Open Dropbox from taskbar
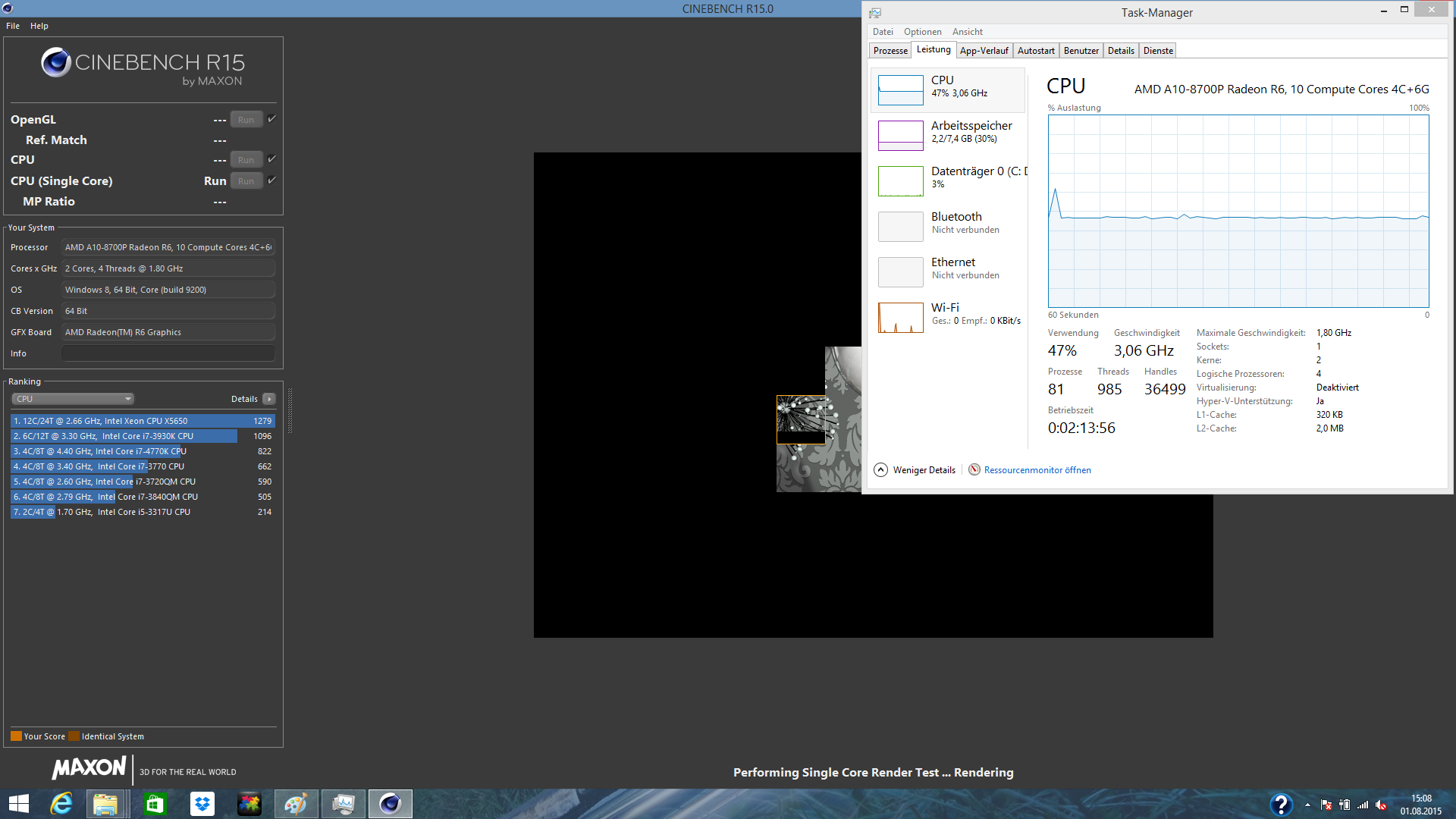Image resolution: width=1456 pixels, height=819 pixels. 202,804
